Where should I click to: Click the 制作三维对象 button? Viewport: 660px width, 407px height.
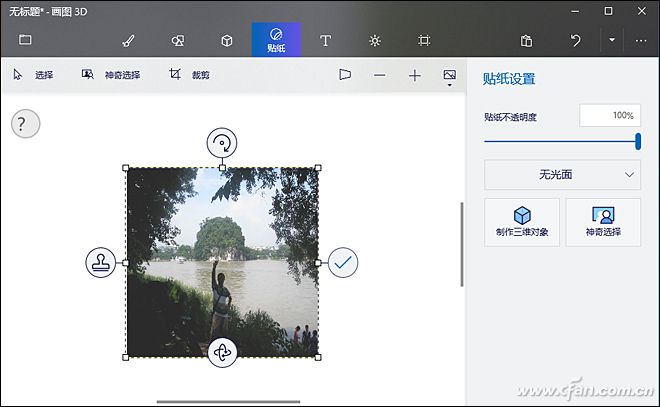tap(522, 222)
